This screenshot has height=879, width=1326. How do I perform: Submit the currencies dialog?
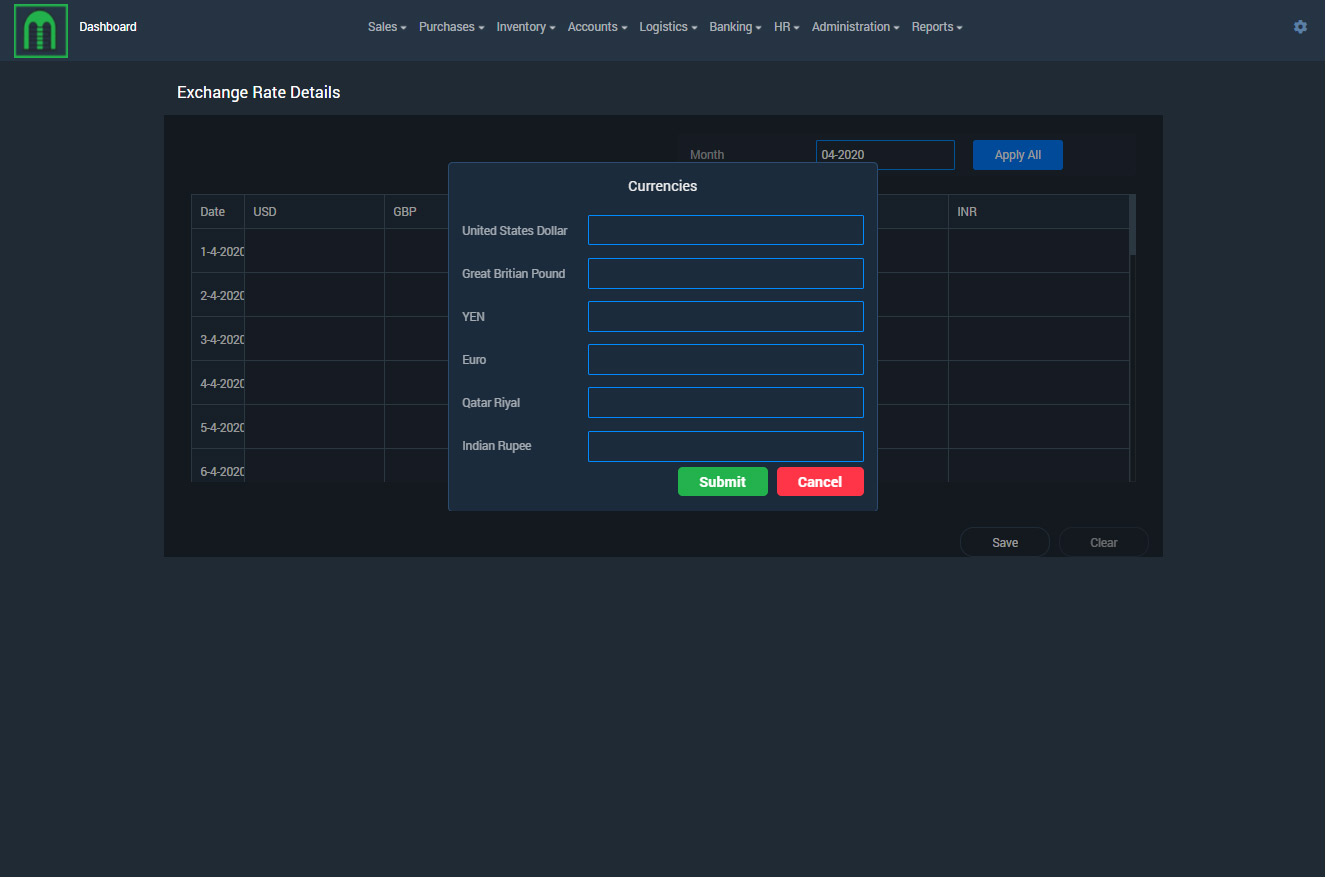click(723, 482)
